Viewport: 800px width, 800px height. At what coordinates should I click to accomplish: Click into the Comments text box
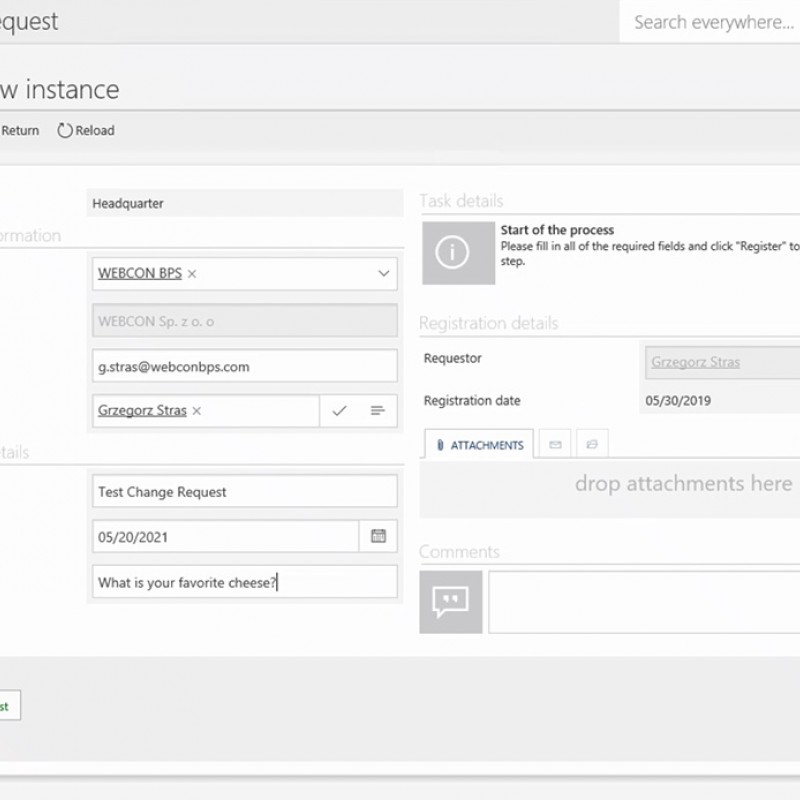643,601
